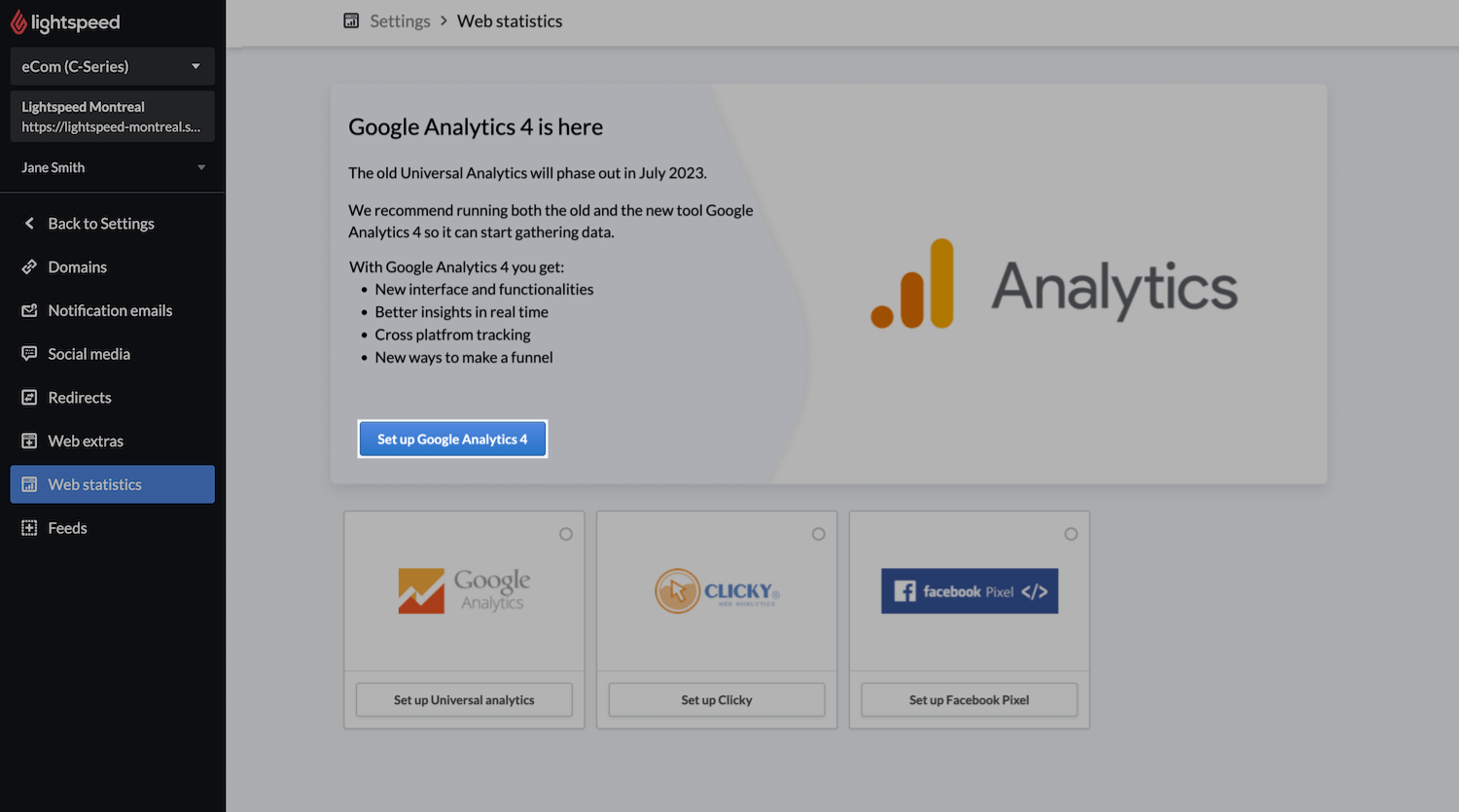Select the Clicky card radio button

coord(819,534)
